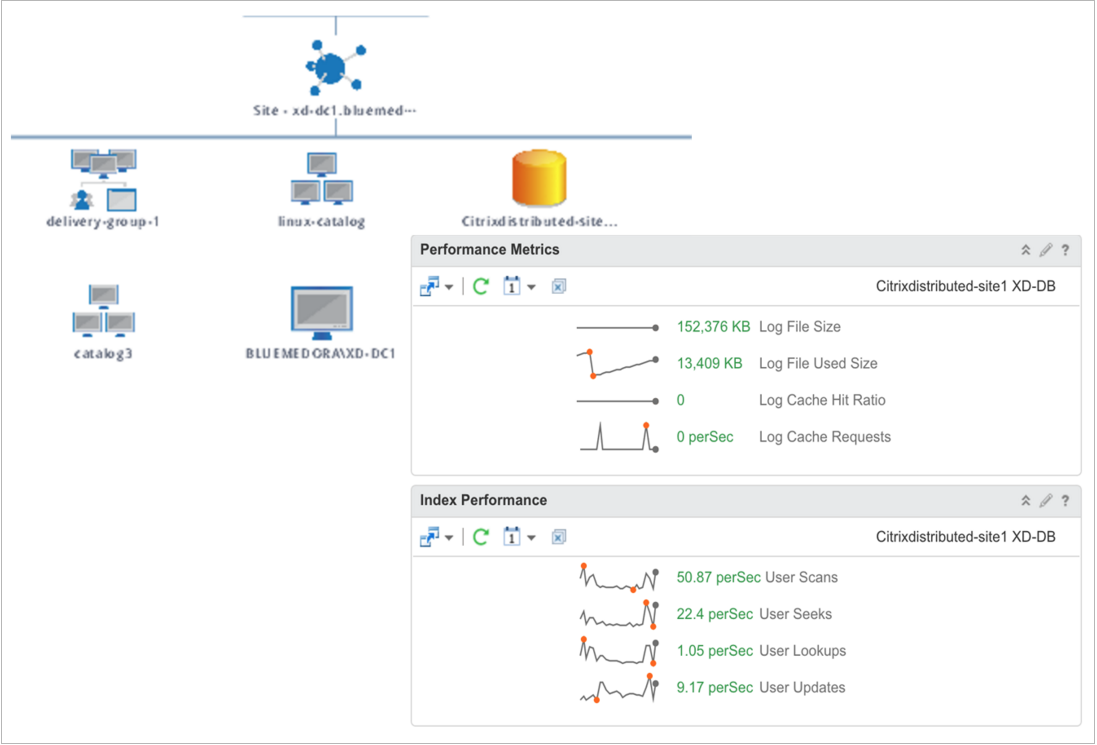Click the 0 perSec Log Cache Requests value
1097x745 pixels.
click(x=705, y=437)
